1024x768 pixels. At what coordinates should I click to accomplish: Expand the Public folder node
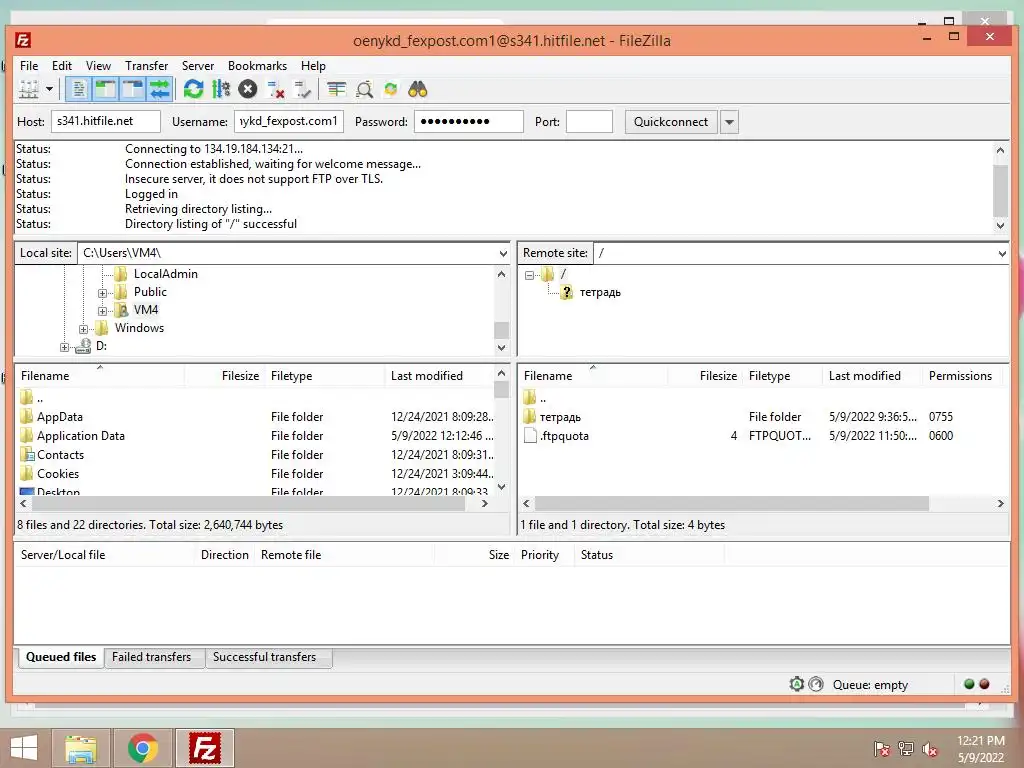coord(103,293)
